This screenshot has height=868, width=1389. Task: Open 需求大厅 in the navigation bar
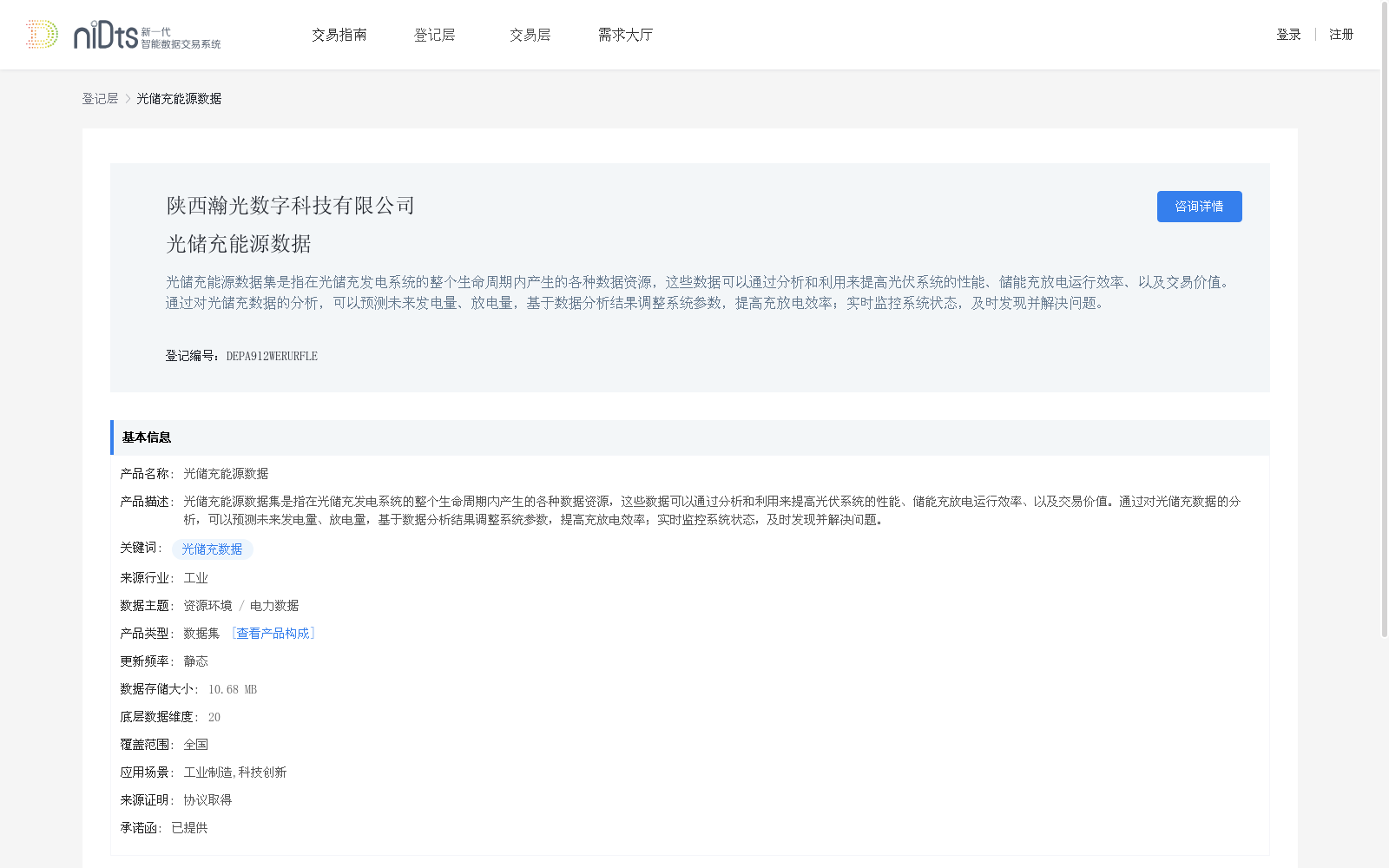pos(625,35)
